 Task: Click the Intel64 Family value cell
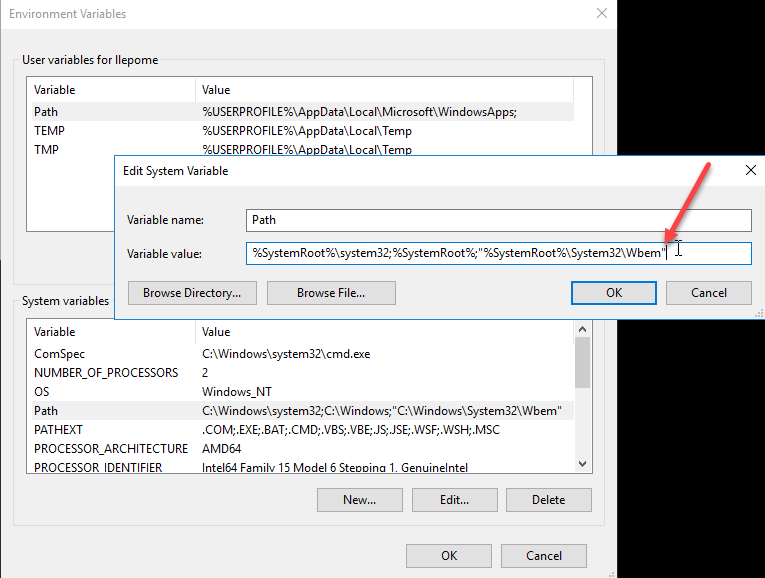(335, 467)
